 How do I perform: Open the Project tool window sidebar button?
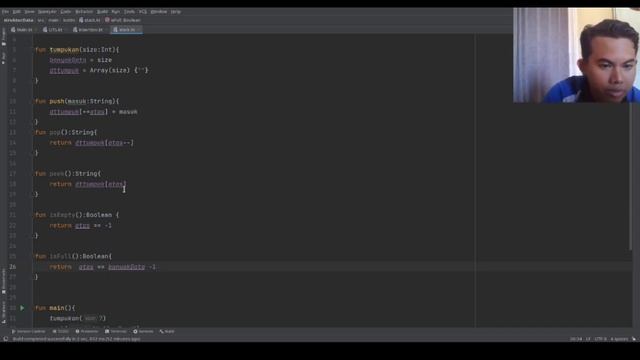pyautogui.click(x=4, y=37)
